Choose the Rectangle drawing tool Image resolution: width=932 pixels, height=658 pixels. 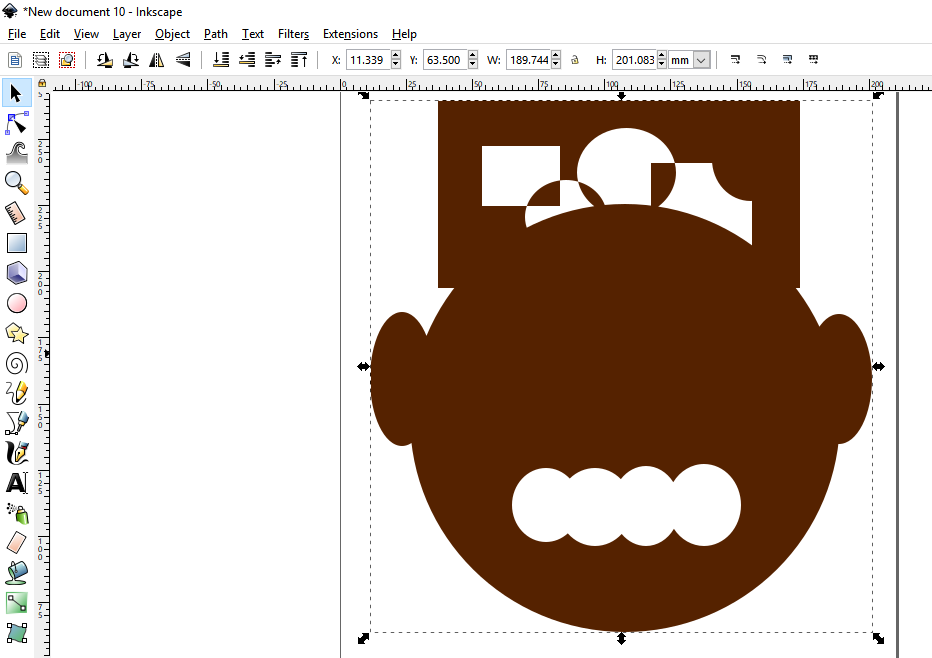[x=16, y=242]
